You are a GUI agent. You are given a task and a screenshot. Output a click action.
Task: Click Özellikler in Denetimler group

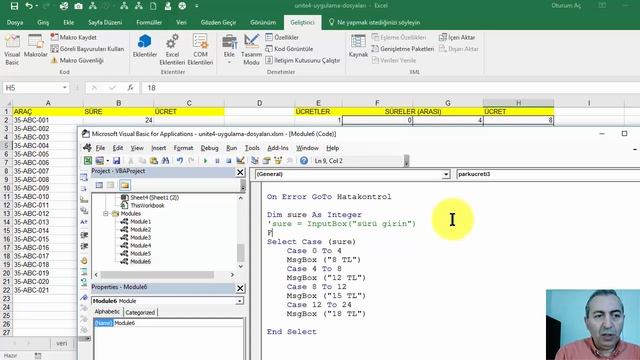[x=282, y=37]
